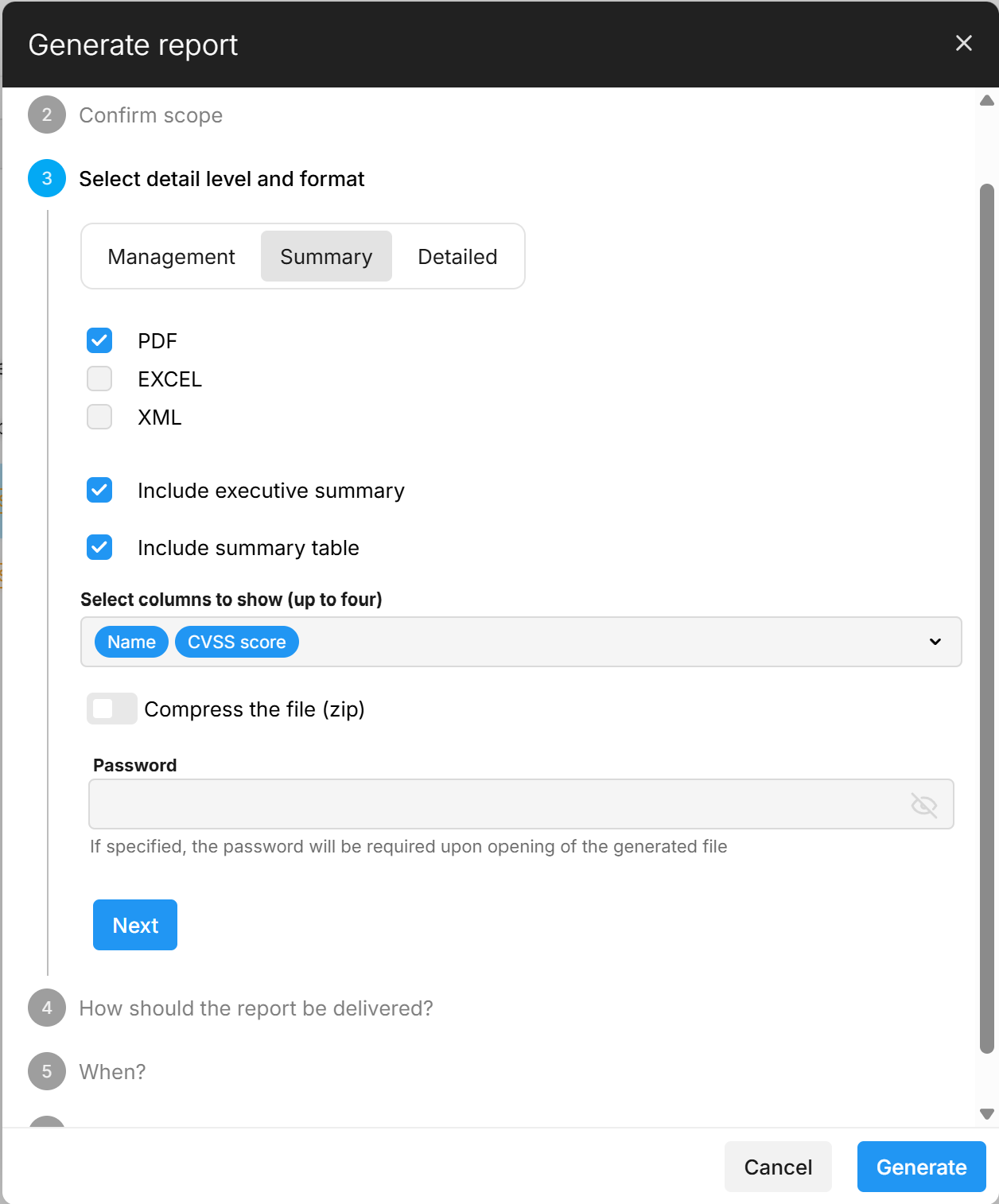This screenshot has height=1204, width=999.
Task: Click the step 4 number icon
Action: pyautogui.click(x=47, y=1008)
